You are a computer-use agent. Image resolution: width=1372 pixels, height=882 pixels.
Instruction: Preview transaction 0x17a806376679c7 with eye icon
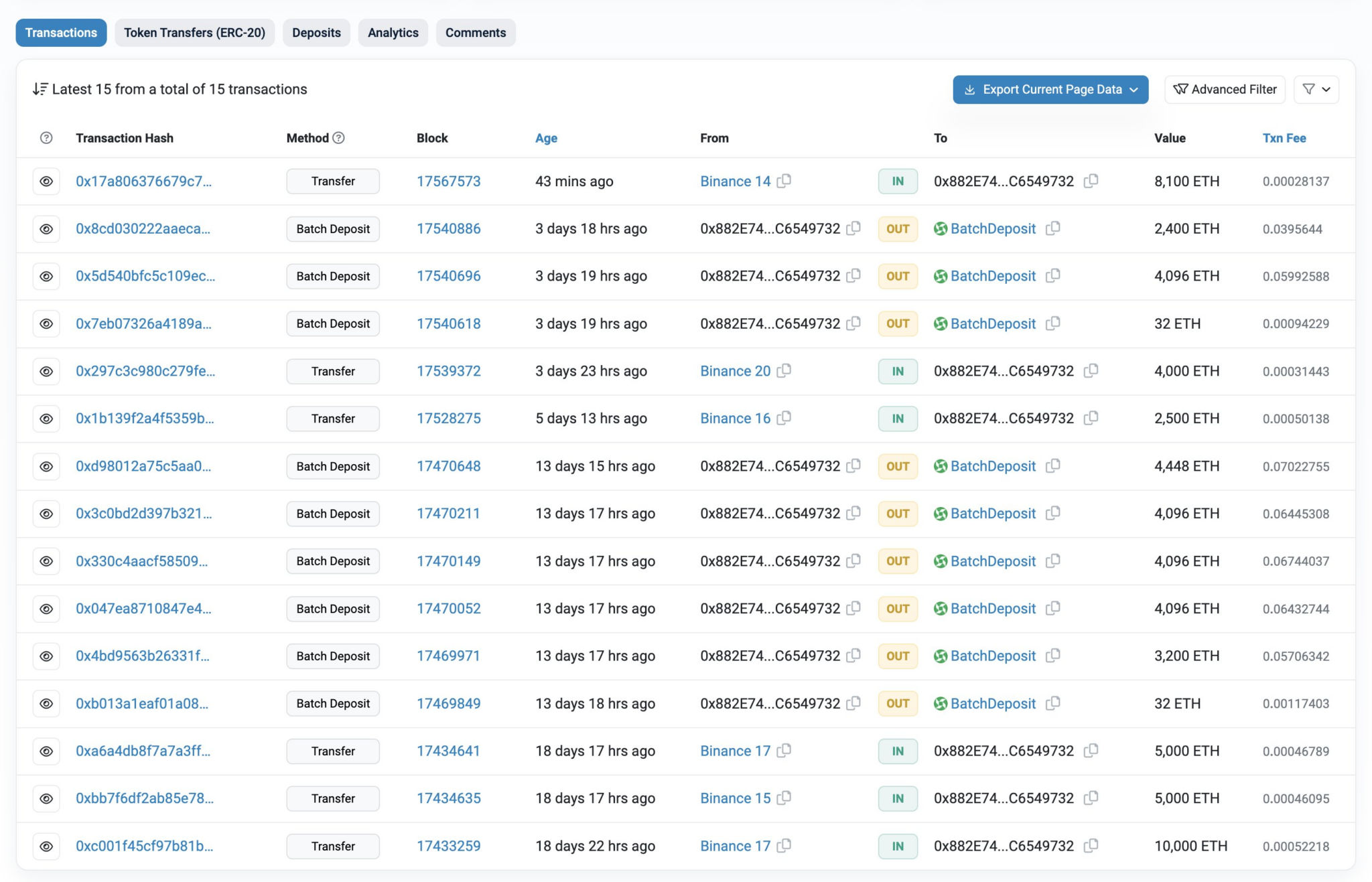pos(46,181)
